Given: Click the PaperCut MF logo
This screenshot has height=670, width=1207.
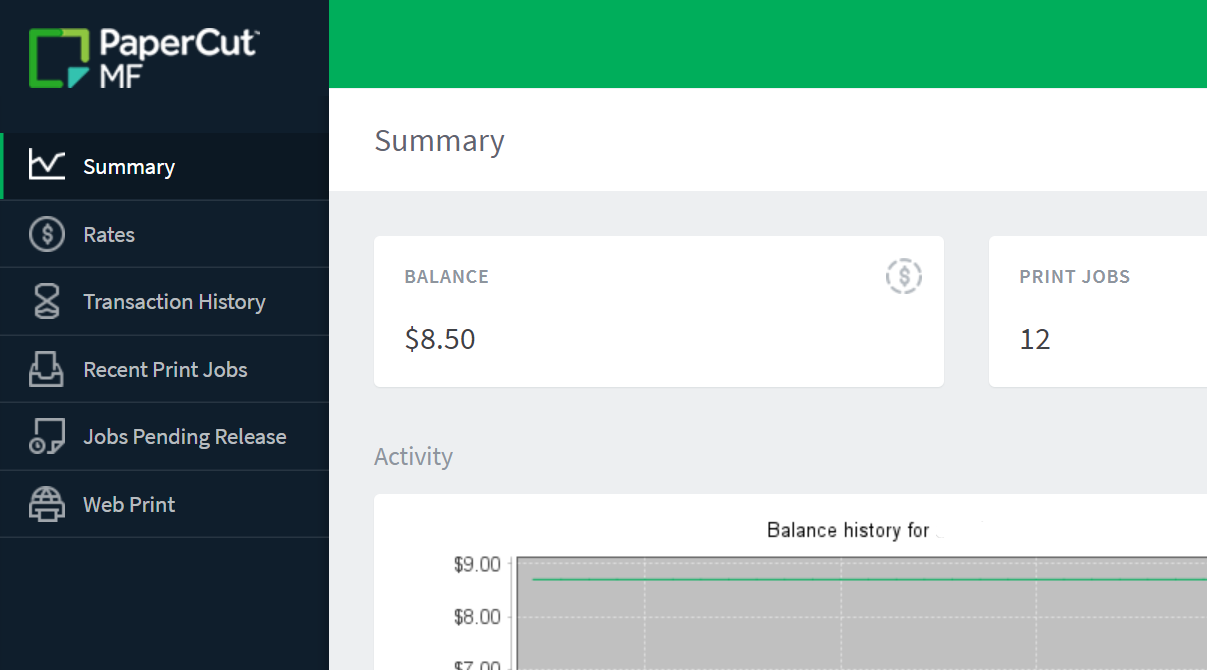Looking at the screenshot, I should (x=144, y=58).
